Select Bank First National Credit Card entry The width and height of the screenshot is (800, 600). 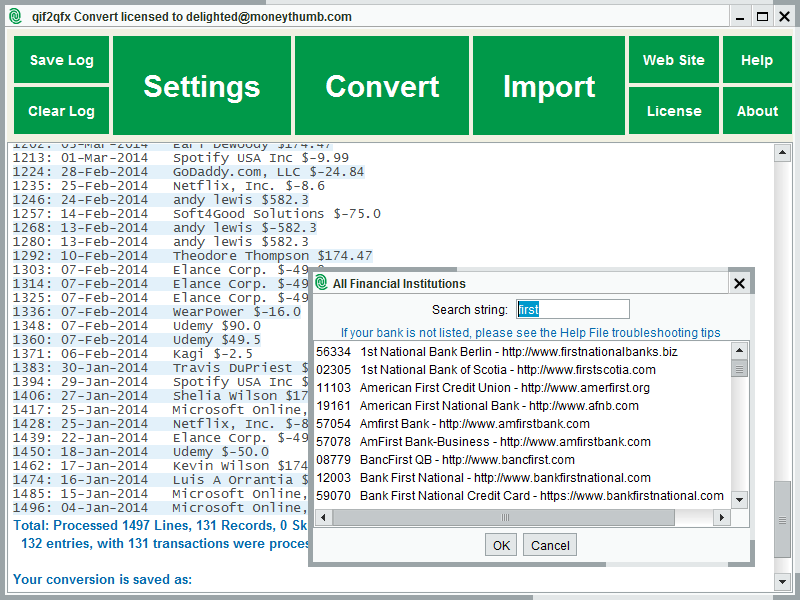(x=520, y=495)
